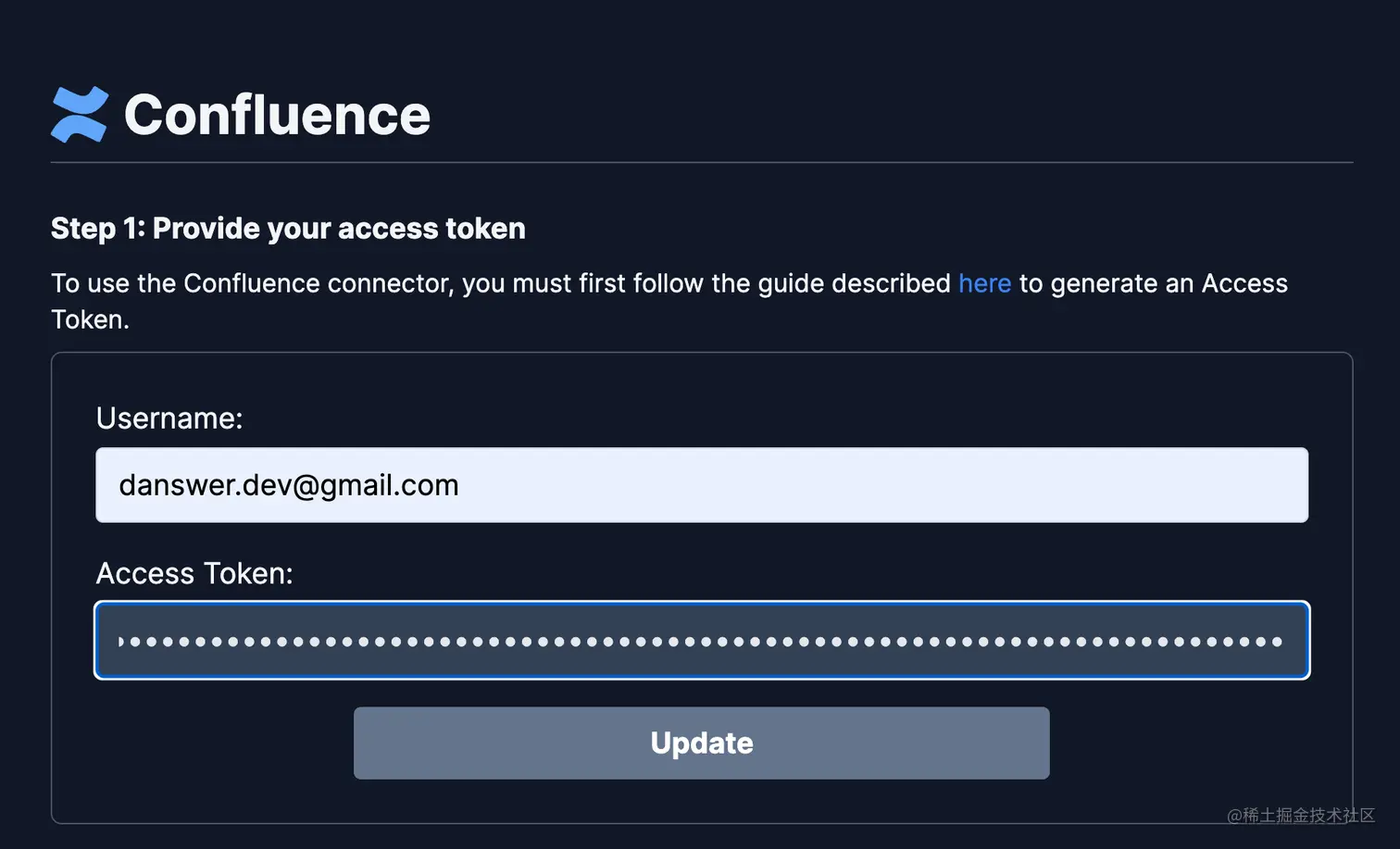Focus the Access Token password field
This screenshot has height=849, width=1400.
(702, 641)
